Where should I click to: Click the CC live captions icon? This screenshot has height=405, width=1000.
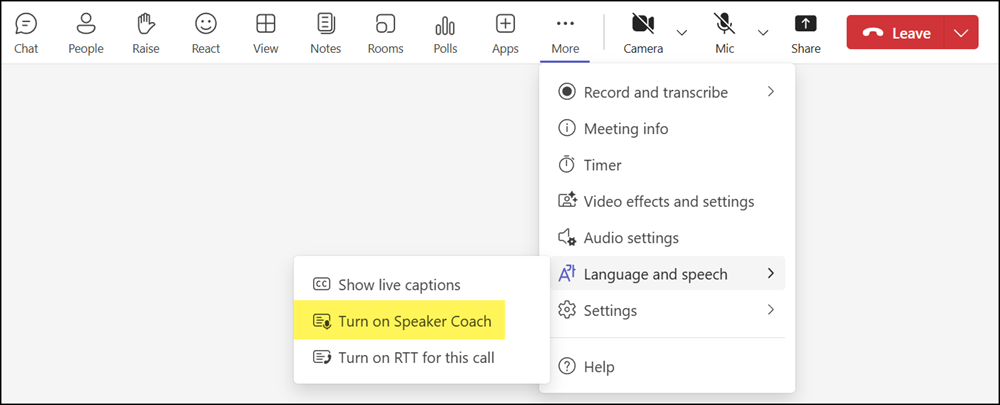[321, 284]
